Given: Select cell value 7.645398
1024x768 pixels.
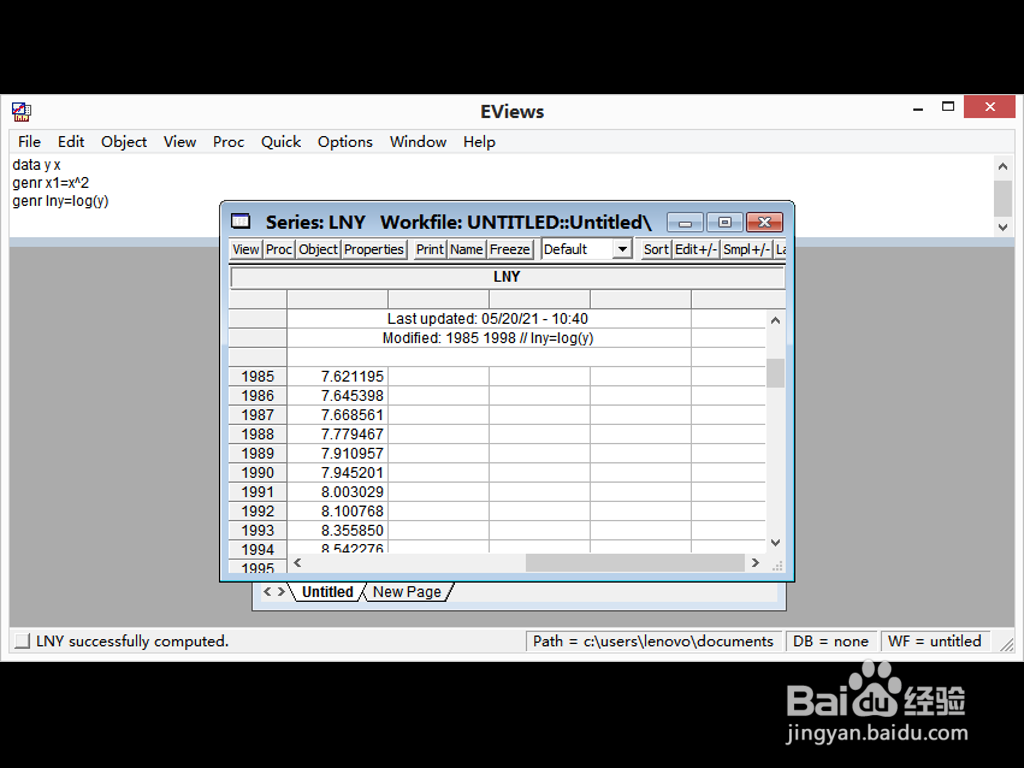Looking at the screenshot, I should pos(338,396).
